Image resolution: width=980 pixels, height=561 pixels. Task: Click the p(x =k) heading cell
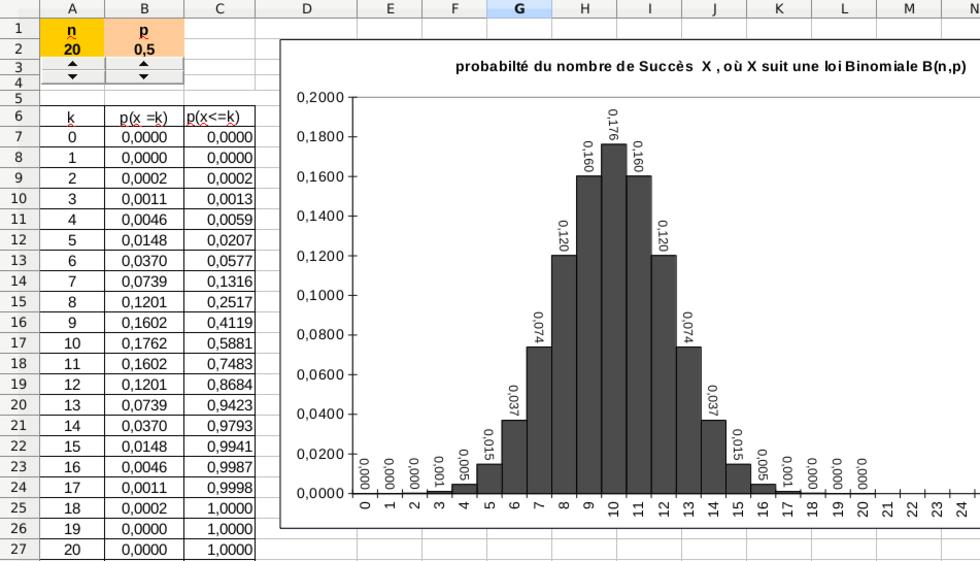click(144, 117)
